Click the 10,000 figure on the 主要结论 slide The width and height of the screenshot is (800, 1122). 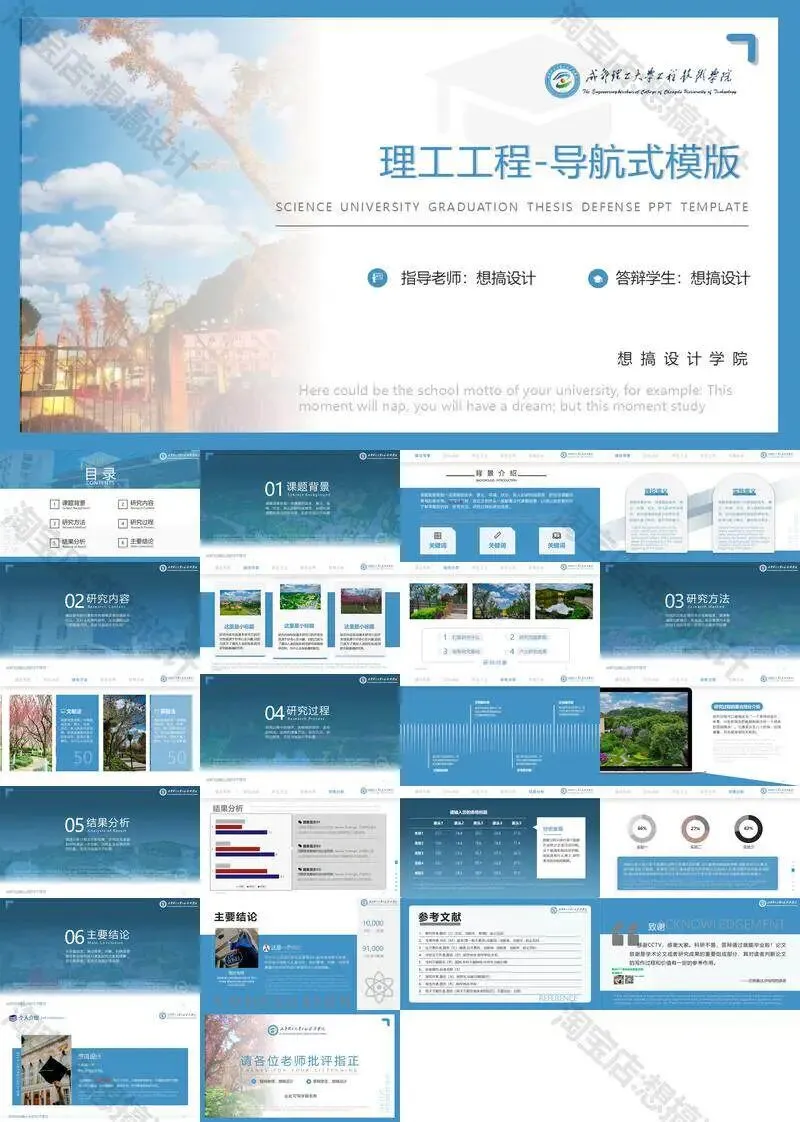coord(373,923)
